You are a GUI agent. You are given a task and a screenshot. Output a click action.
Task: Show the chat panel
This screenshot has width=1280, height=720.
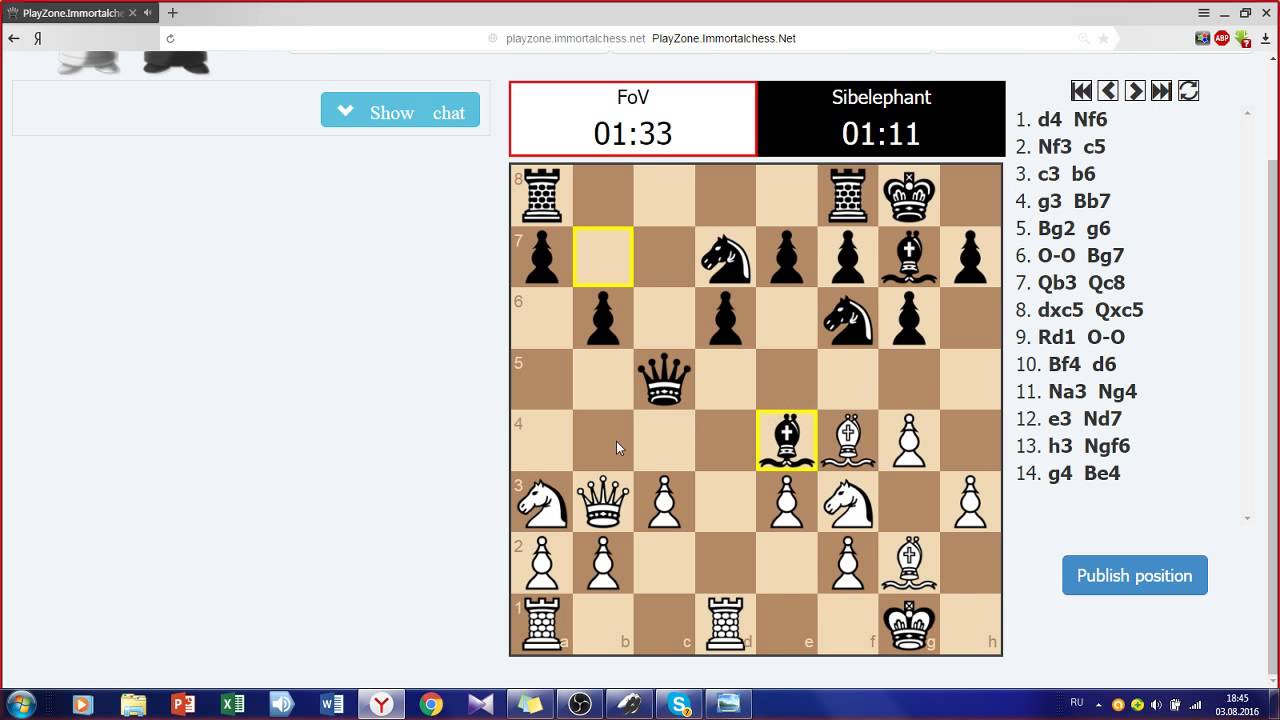point(400,111)
